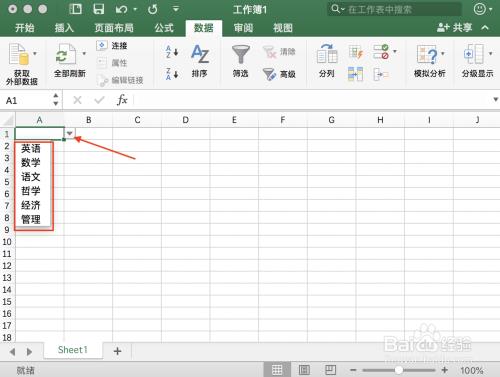
Task: Expand Refresh All dropdown arrow
Action: (x=84, y=53)
